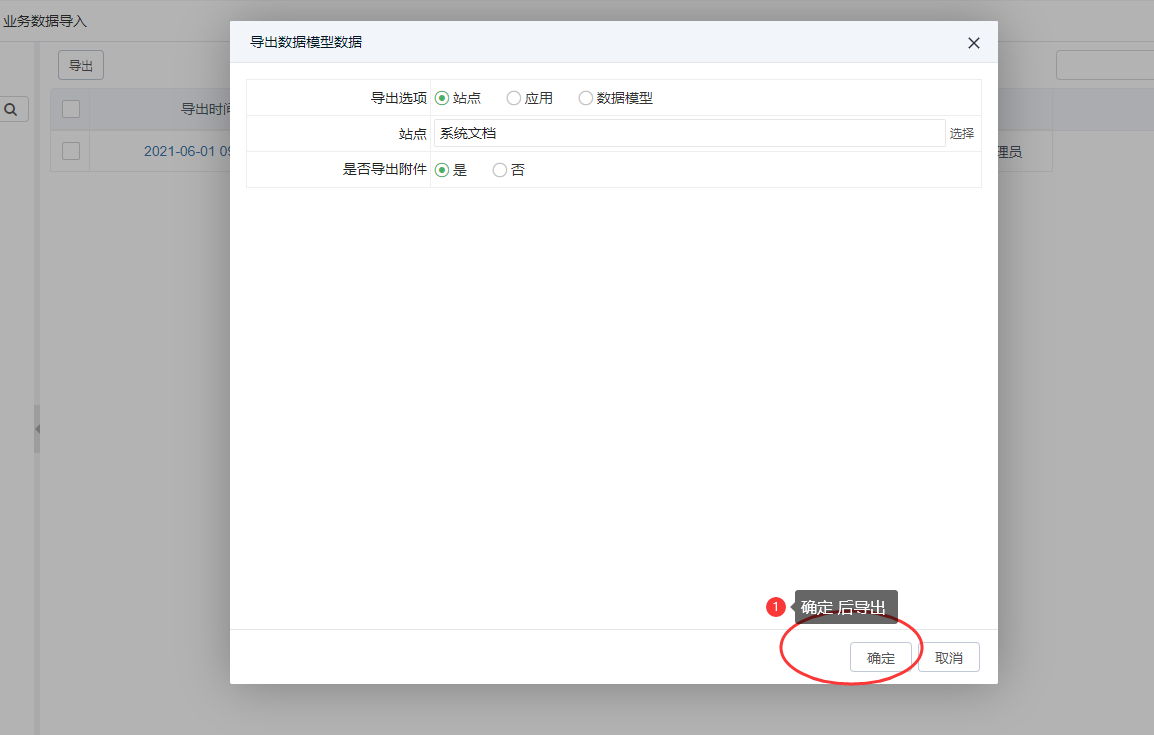Click the 确定 button to export

(x=881, y=657)
